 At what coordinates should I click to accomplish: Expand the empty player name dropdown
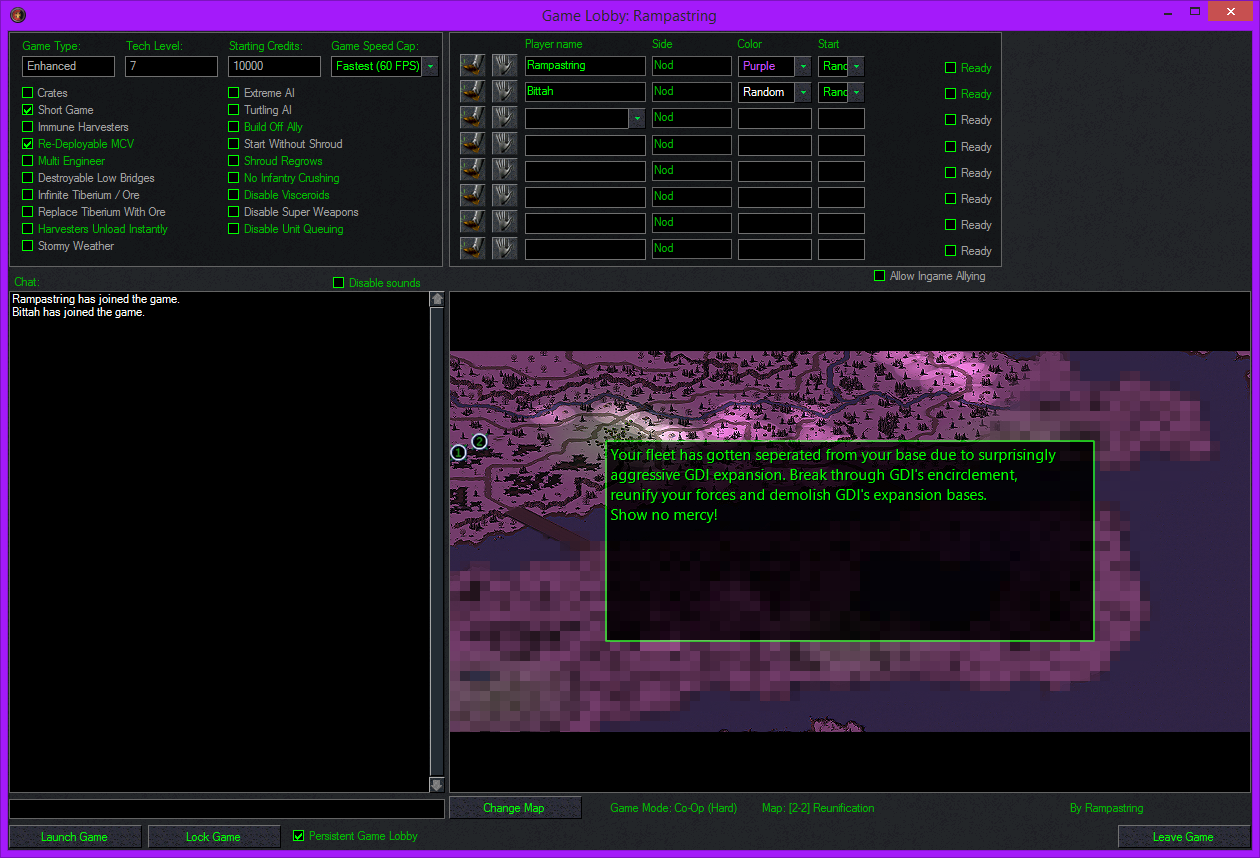coord(637,118)
